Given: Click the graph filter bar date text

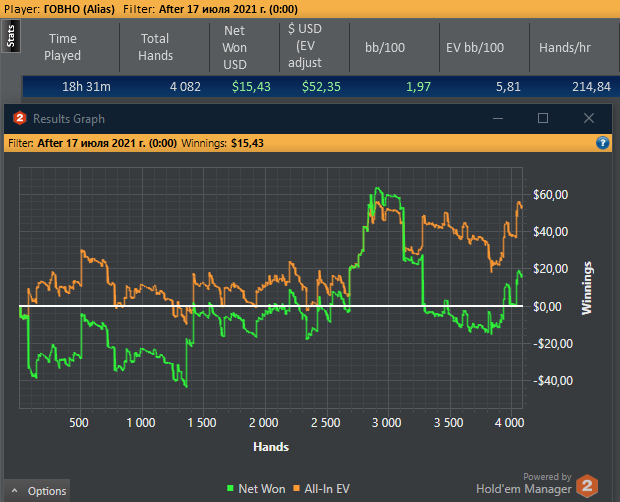Looking at the screenshot, I should click(x=107, y=143).
